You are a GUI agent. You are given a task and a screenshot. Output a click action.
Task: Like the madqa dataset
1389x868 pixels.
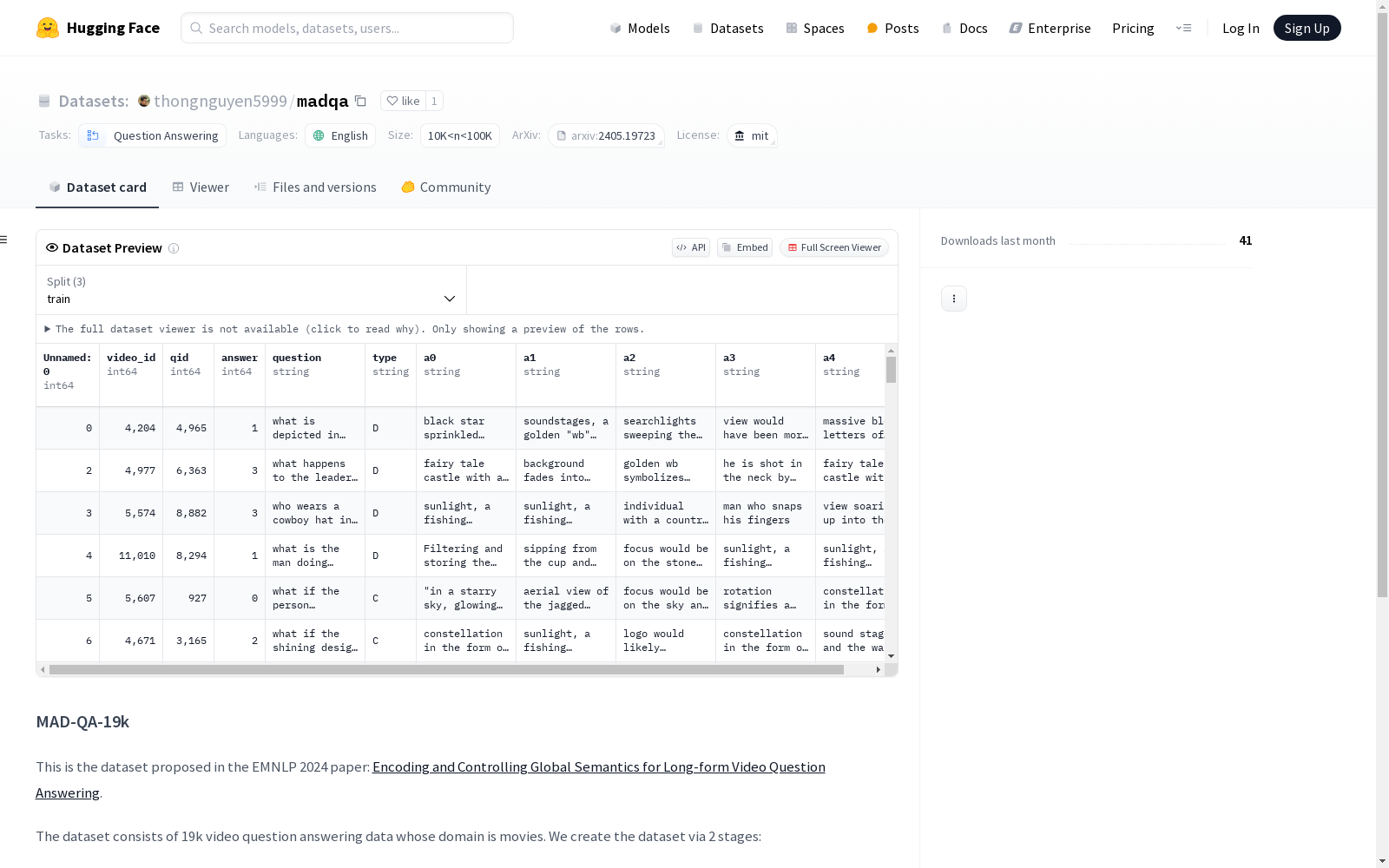click(x=403, y=101)
